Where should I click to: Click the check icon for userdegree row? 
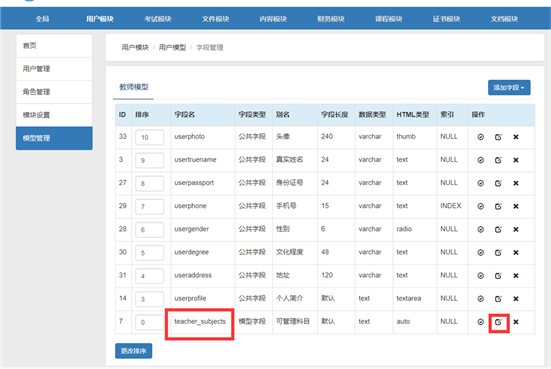point(480,253)
